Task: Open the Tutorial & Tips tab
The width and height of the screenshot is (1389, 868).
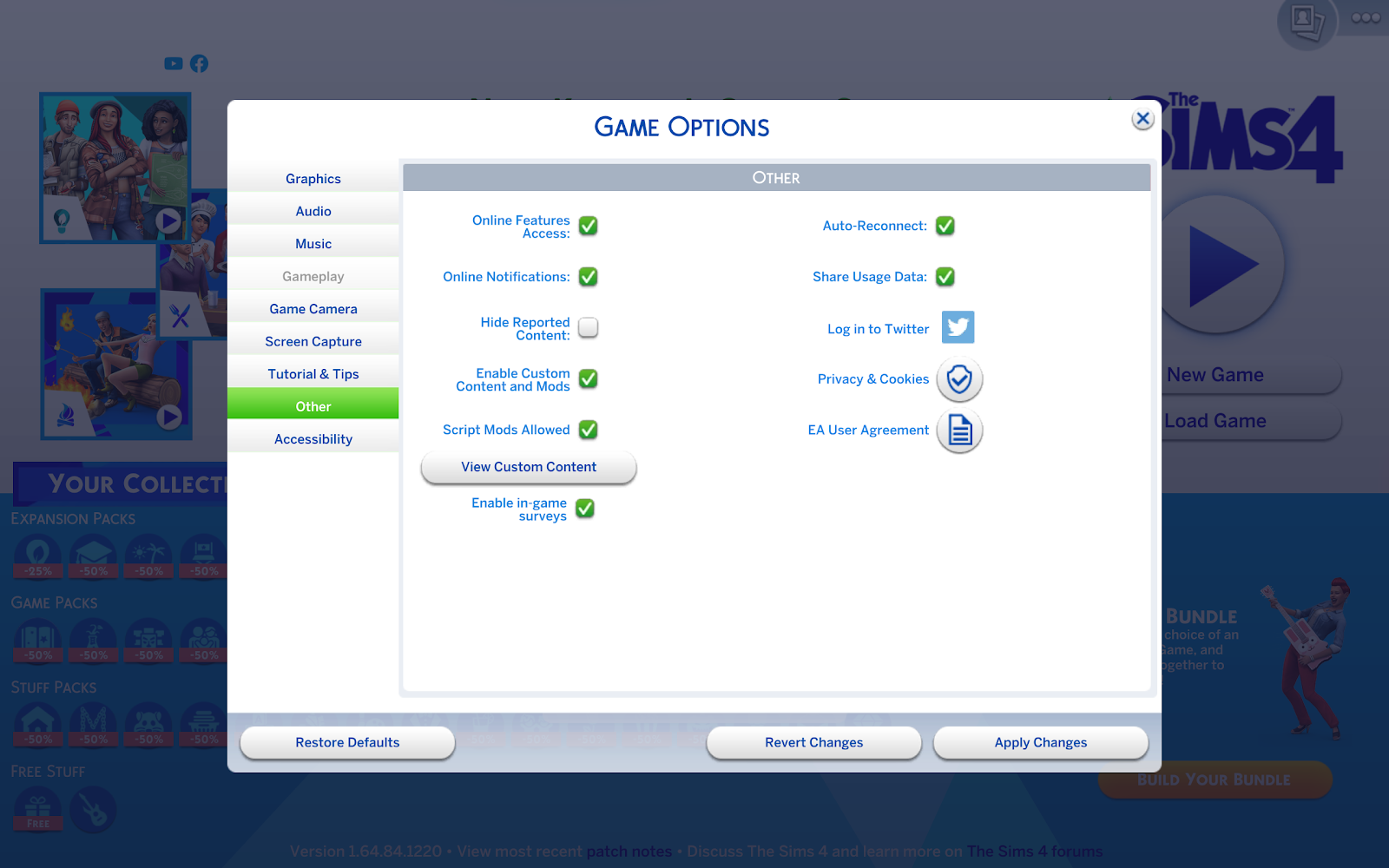Action: click(313, 374)
